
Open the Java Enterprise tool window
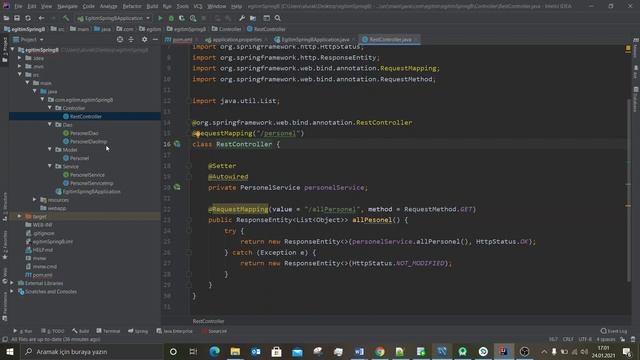coord(174,331)
